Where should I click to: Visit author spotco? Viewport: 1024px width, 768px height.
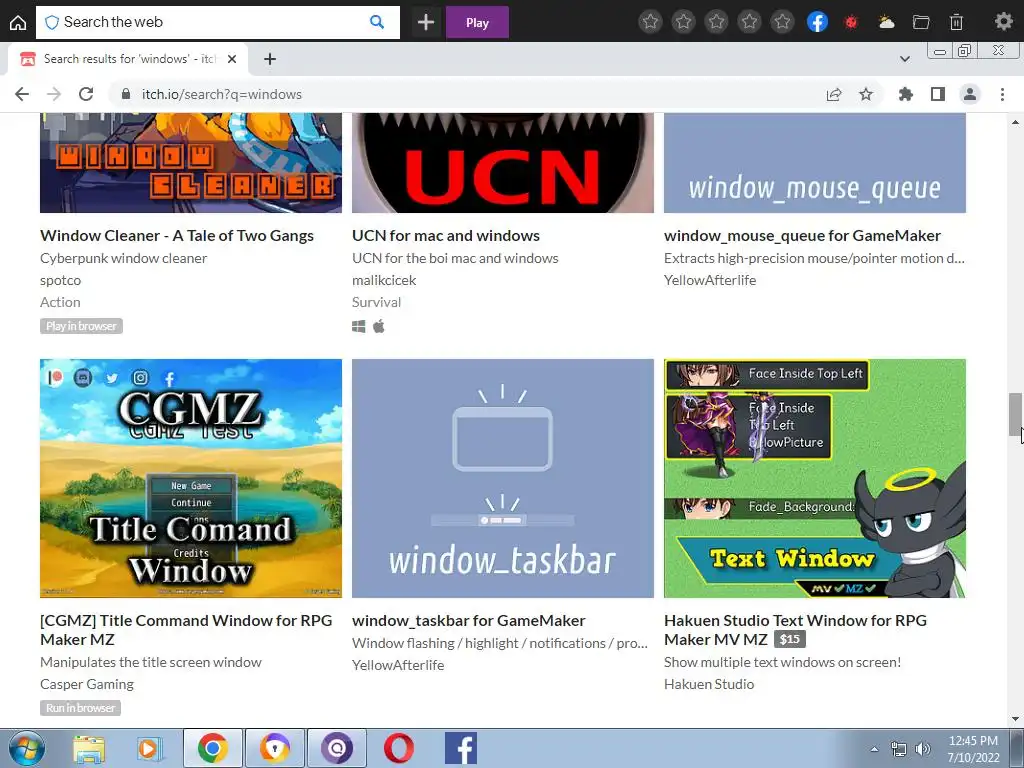[61, 280]
